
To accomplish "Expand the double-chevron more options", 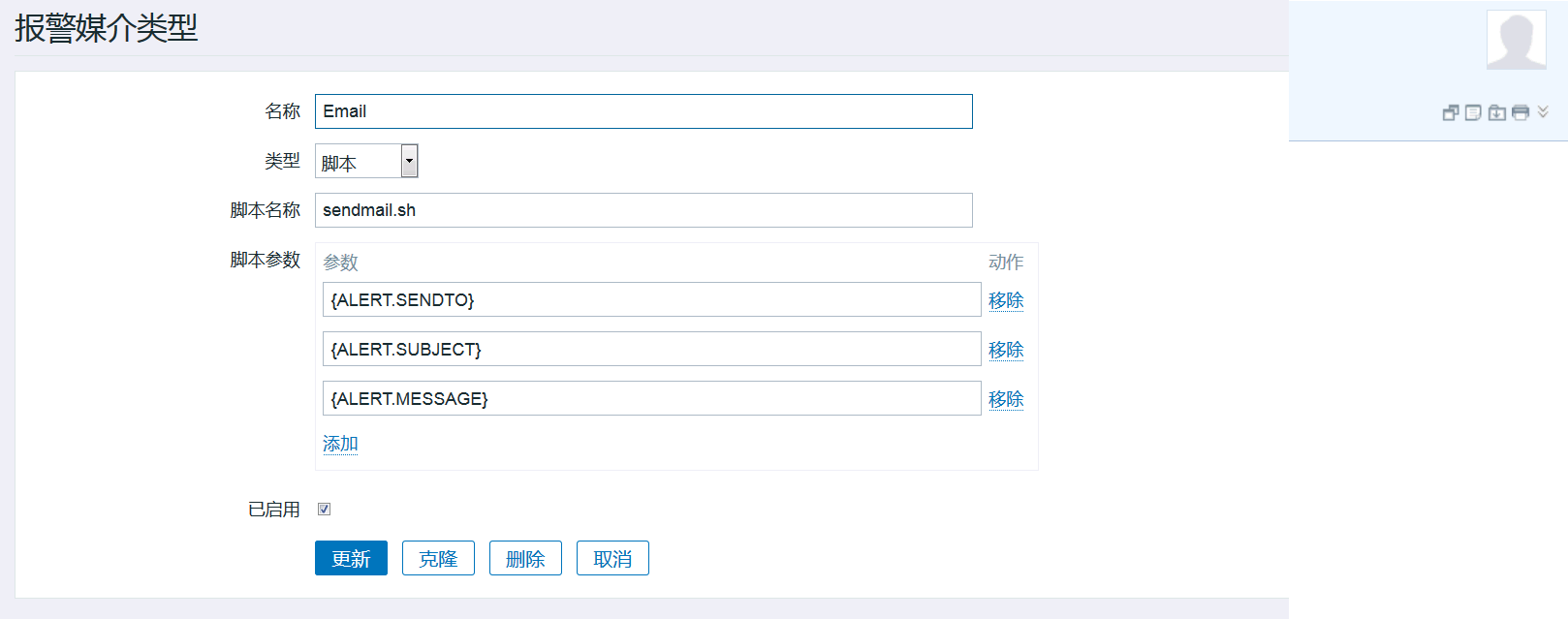I will coord(1543,111).
